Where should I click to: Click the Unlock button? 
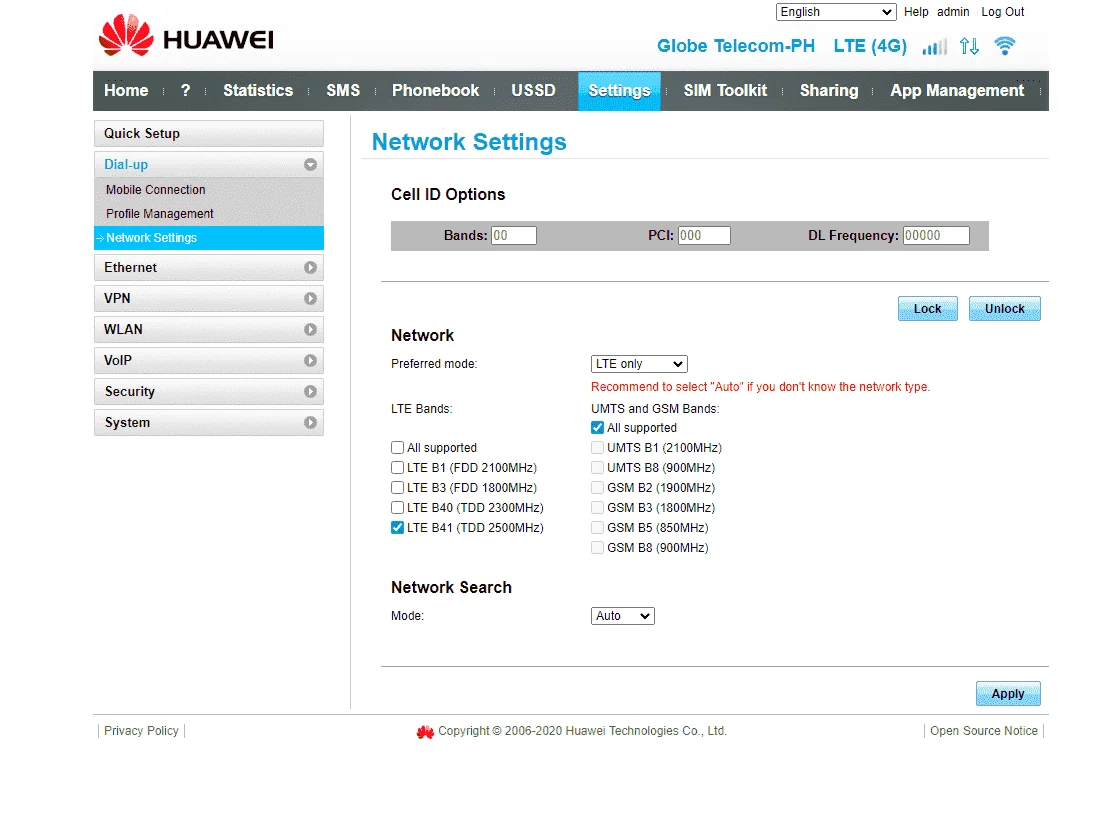point(1005,309)
